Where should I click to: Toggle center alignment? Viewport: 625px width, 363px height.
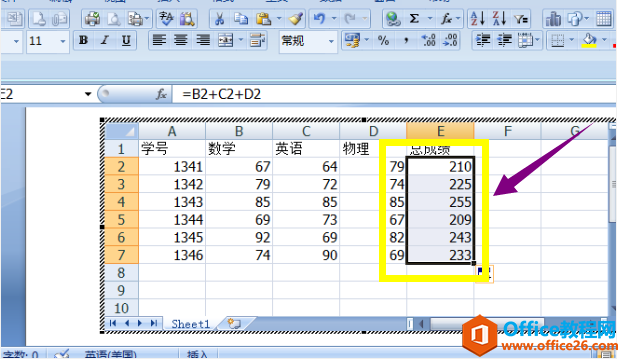click(x=181, y=40)
